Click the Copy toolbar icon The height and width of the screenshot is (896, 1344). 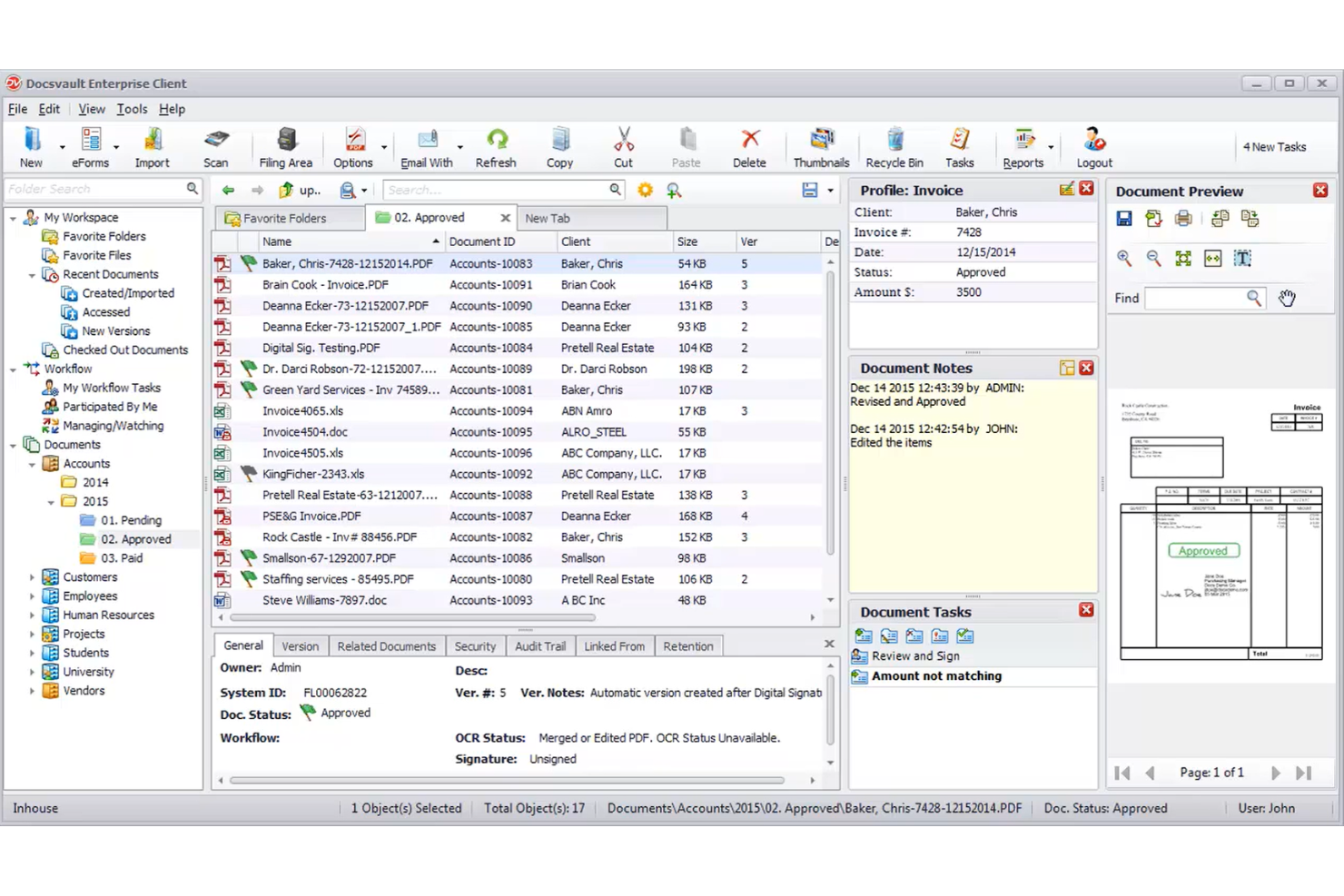(x=559, y=147)
